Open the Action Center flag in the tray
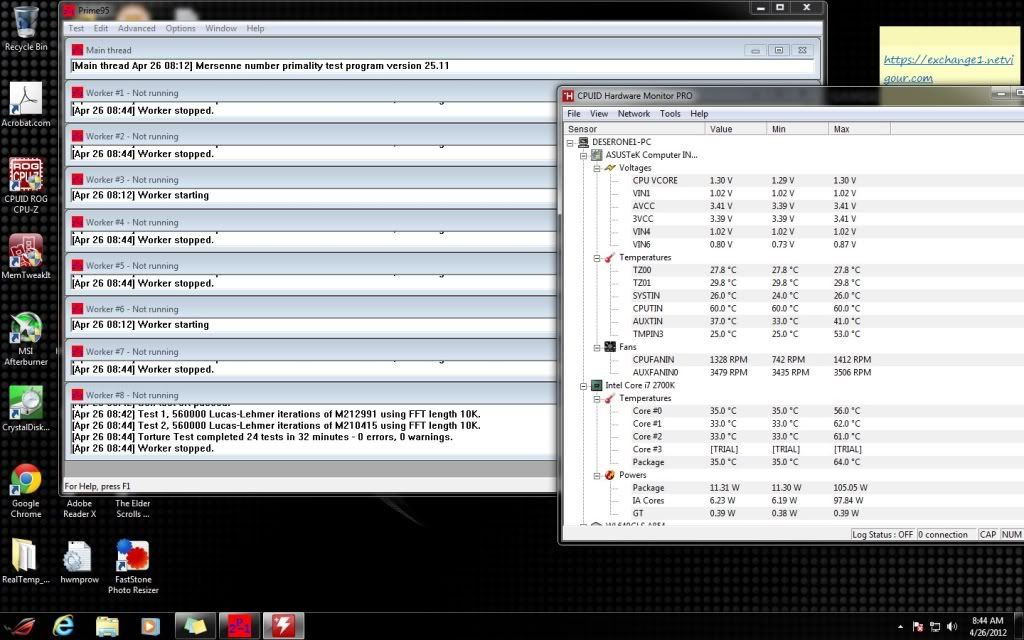The height and width of the screenshot is (640, 1024). point(918,627)
